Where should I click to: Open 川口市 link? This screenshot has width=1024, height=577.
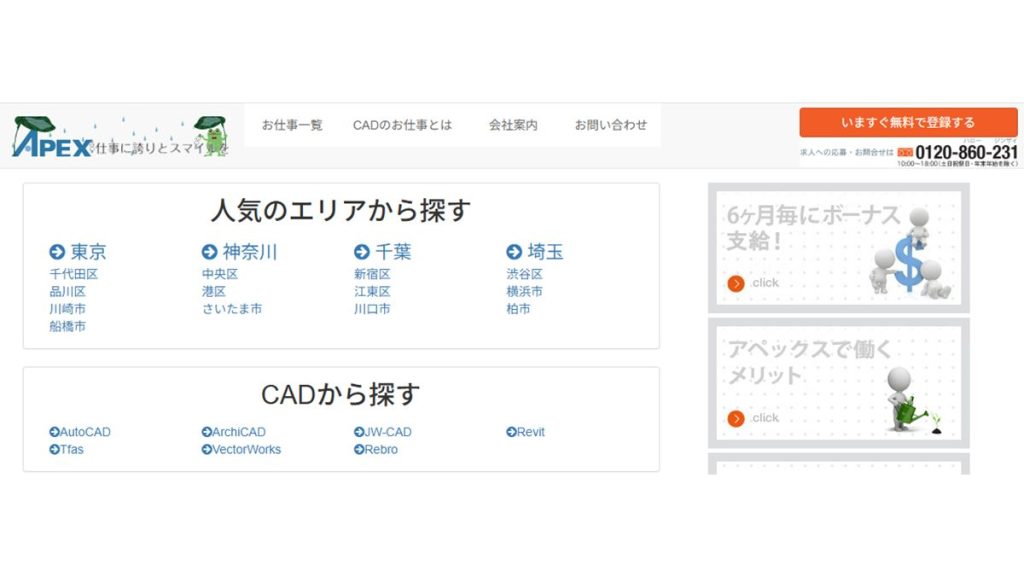pyautogui.click(x=372, y=309)
